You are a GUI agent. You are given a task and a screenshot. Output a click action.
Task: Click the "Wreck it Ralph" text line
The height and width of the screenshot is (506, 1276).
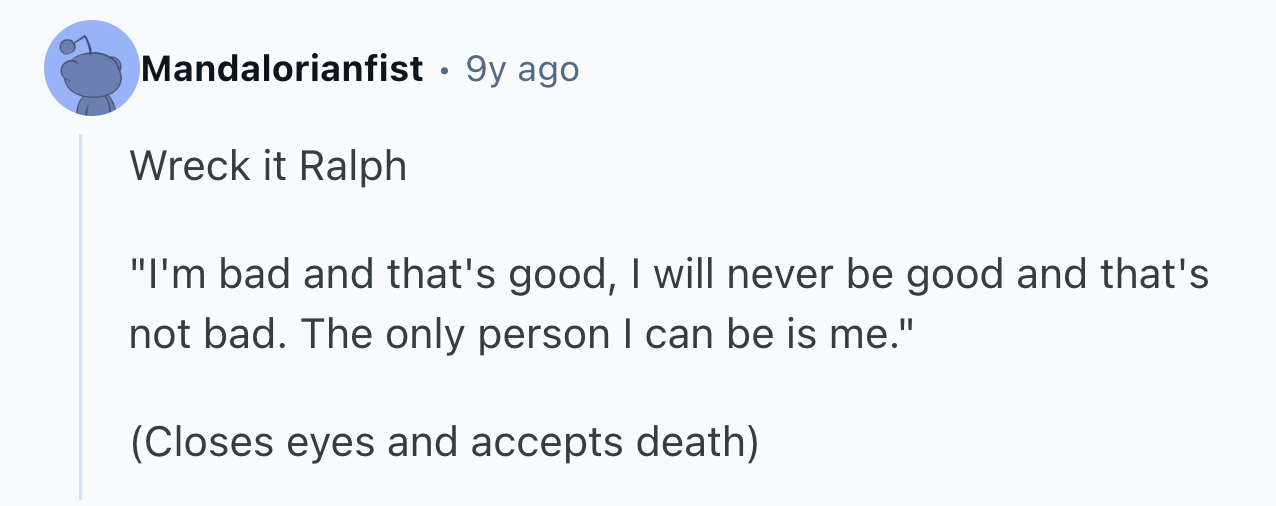268,165
